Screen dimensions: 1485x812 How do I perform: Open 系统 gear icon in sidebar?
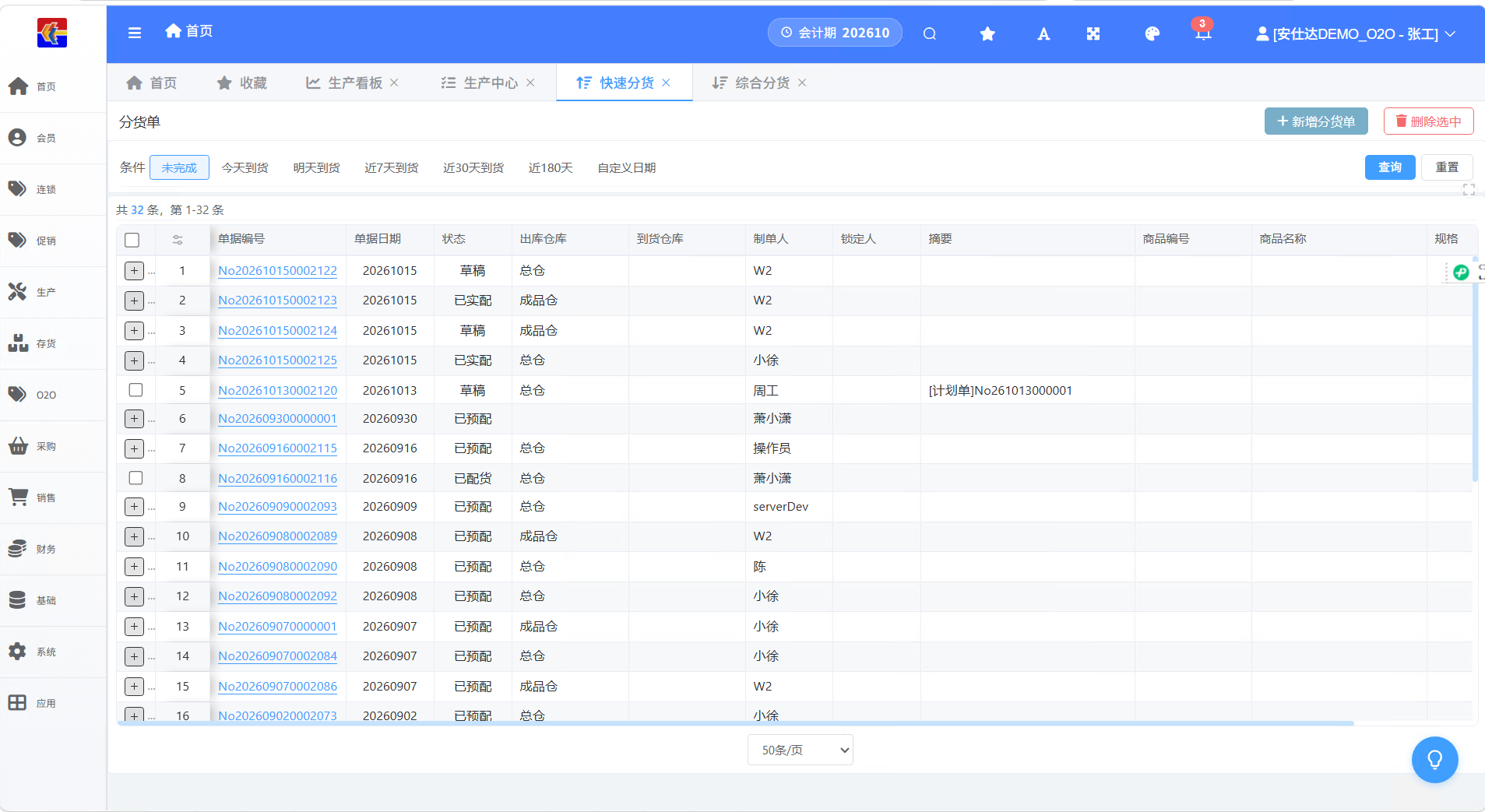point(18,652)
